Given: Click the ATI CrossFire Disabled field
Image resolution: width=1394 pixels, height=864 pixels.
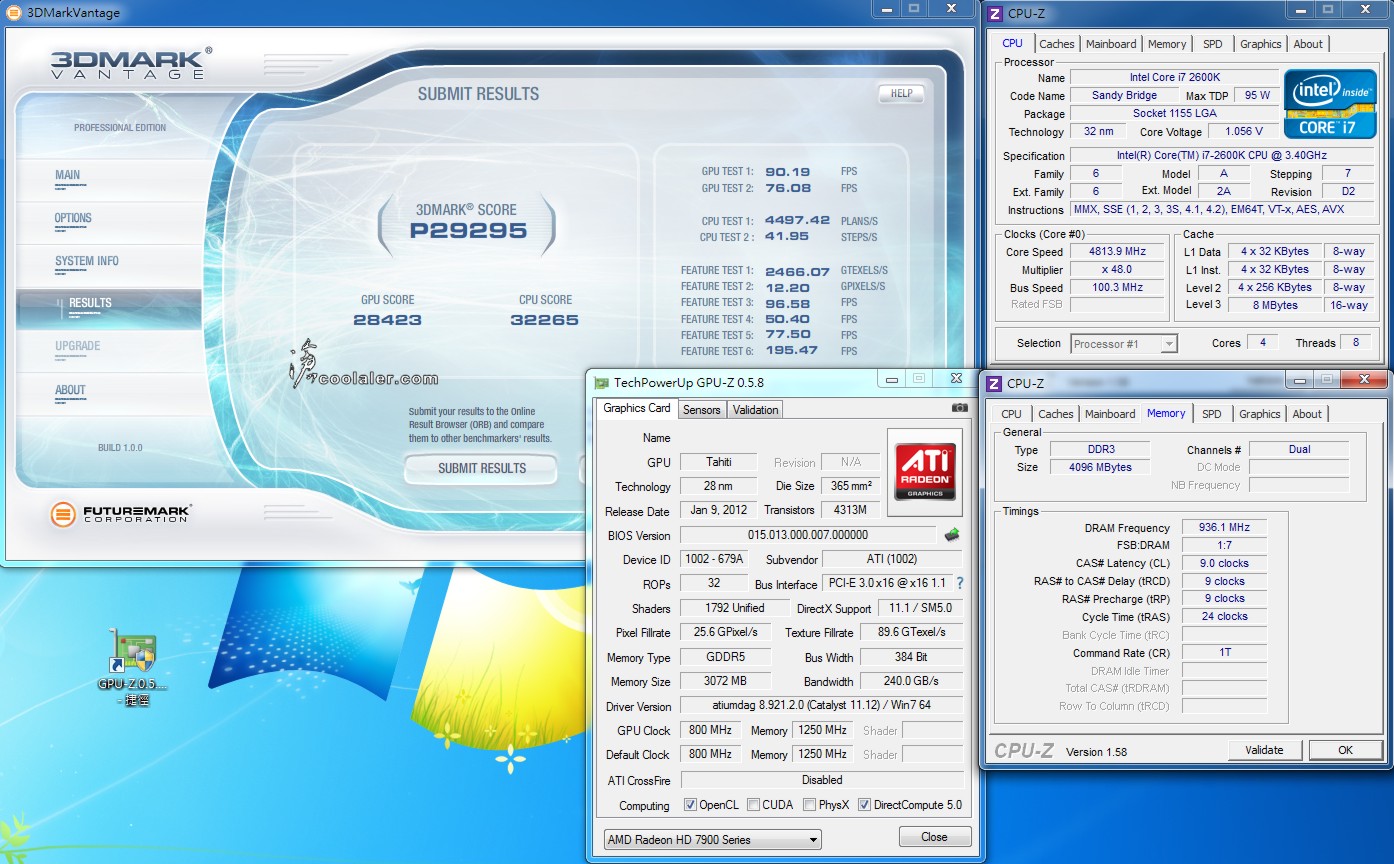Looking at the screenshot, I should click(821, 779).
